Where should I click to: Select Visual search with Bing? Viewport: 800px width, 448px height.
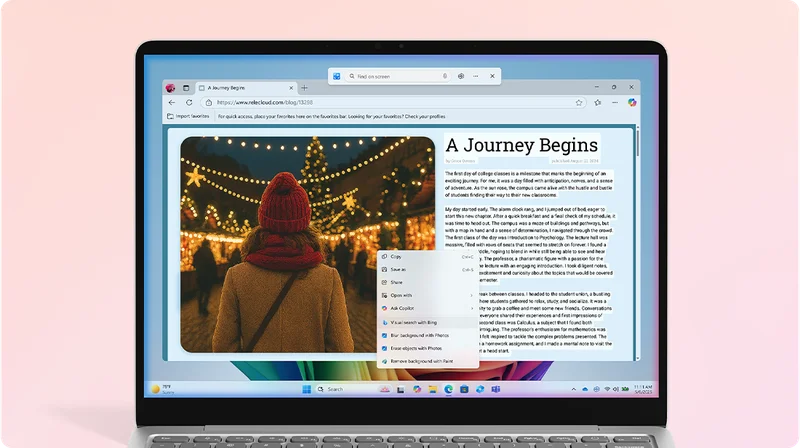(x=428, y=322)
